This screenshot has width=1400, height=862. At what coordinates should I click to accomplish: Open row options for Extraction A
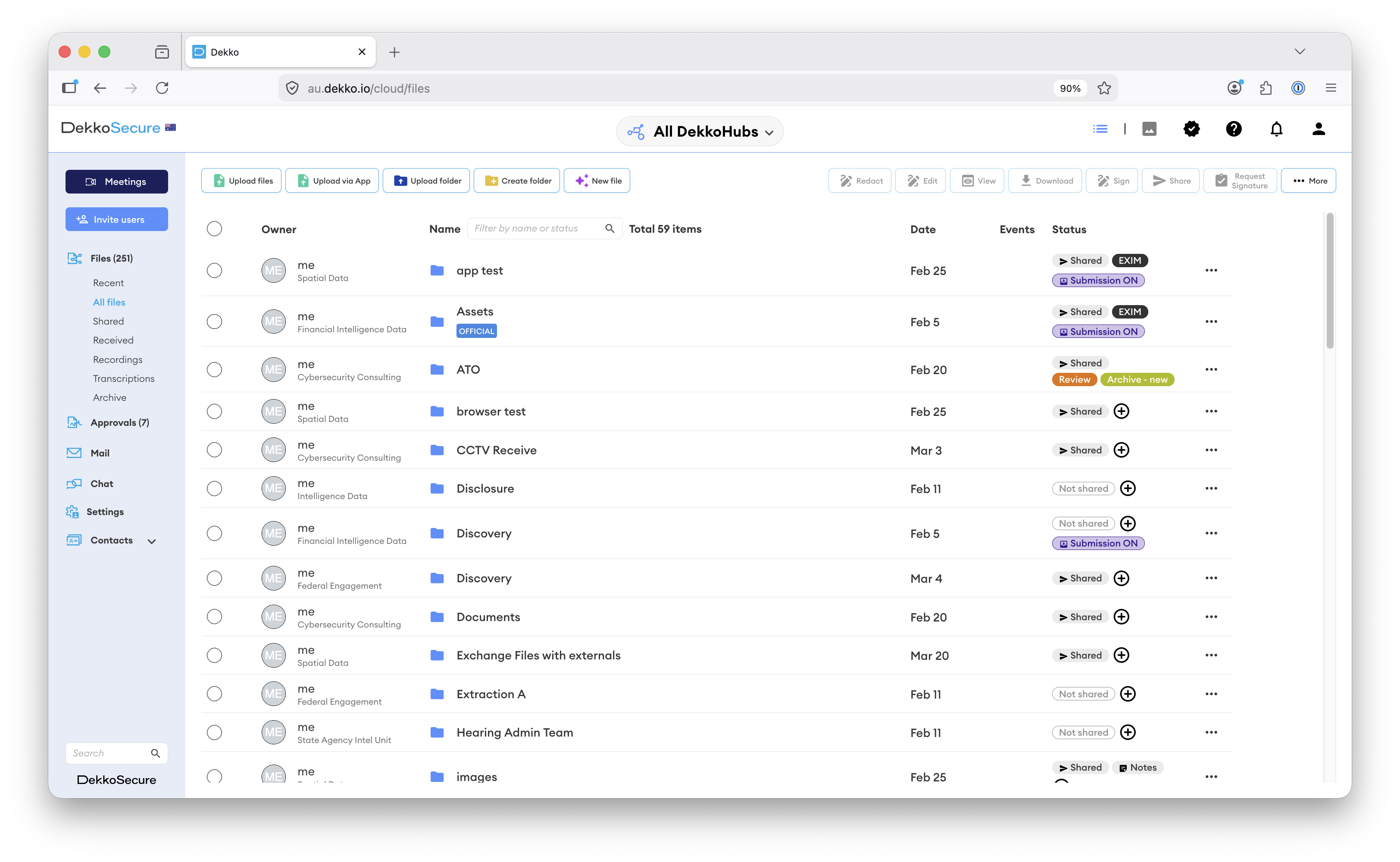click(1211, 694)
